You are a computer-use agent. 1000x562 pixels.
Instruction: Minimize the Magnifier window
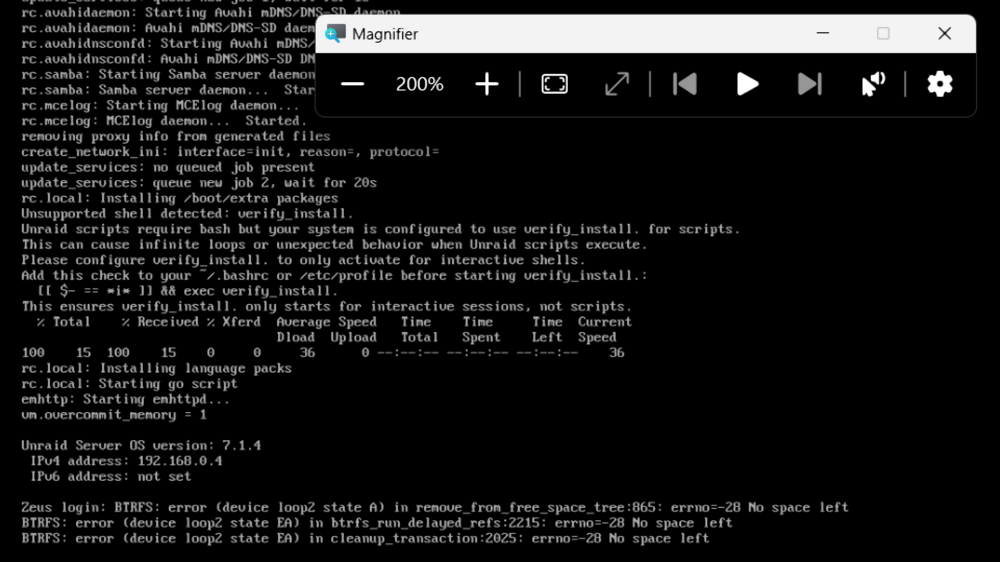pyautogui.click(x=823, y=33)
